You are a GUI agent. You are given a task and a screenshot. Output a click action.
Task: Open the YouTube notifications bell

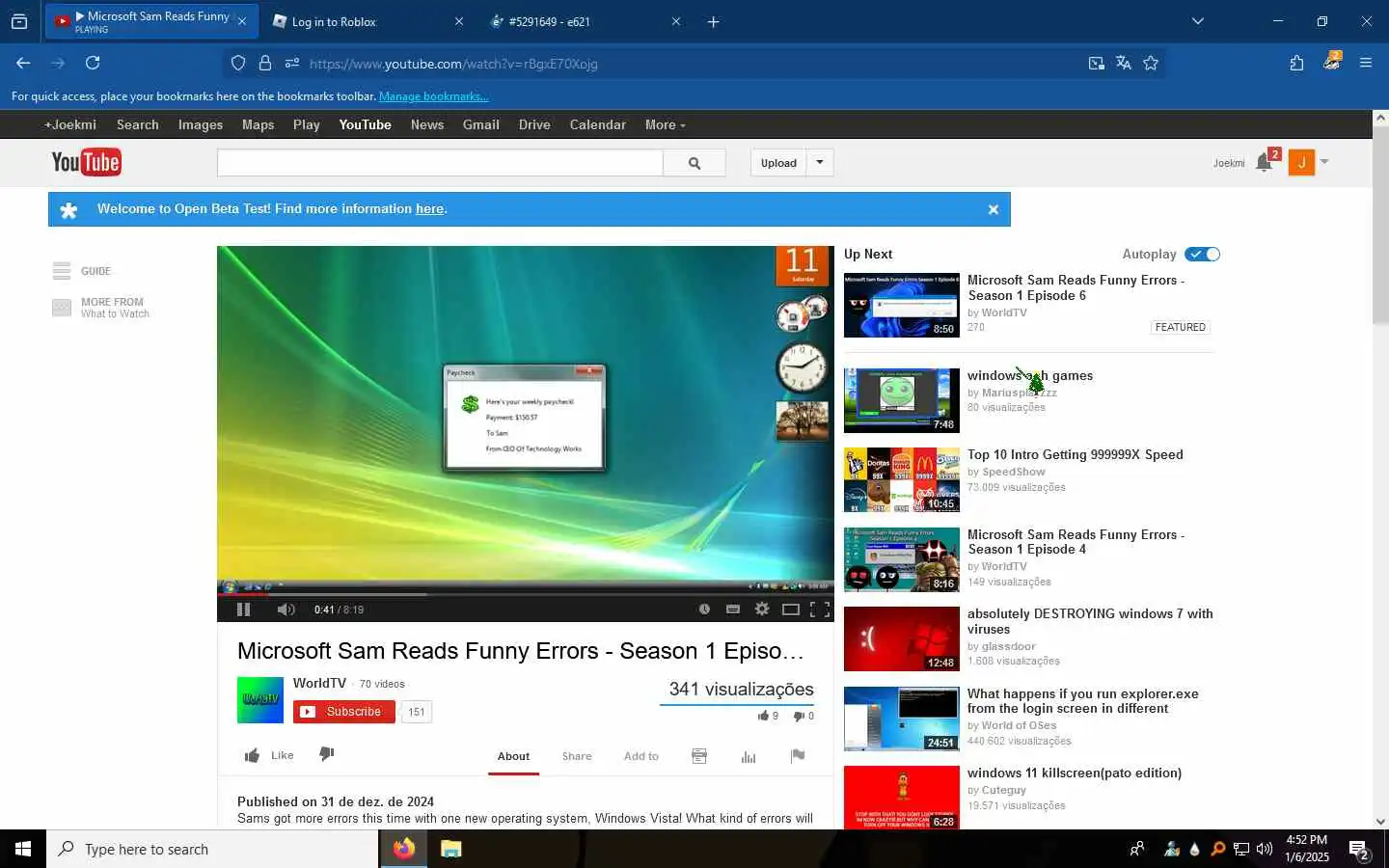coord(1265,162)
